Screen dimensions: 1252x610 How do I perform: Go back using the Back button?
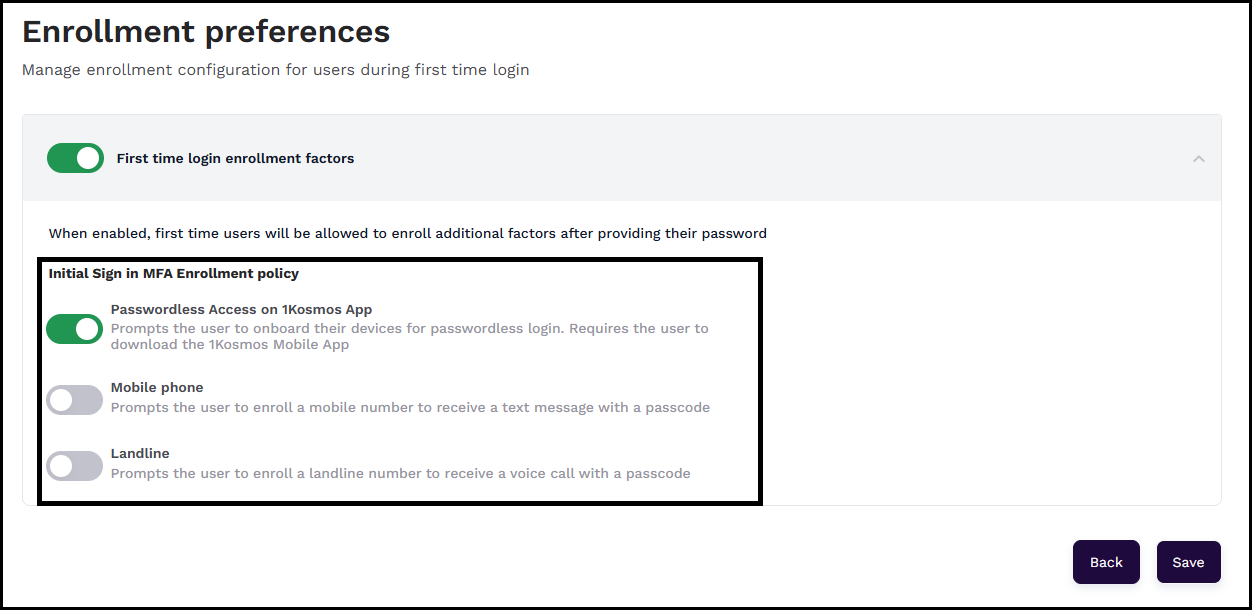(x=1106, y=562)
